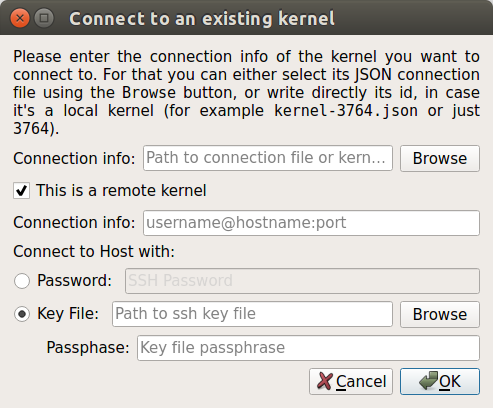Viewport: 493px width, 408px height.
Task: Click the 'Password:' label text
Action: 74,280
